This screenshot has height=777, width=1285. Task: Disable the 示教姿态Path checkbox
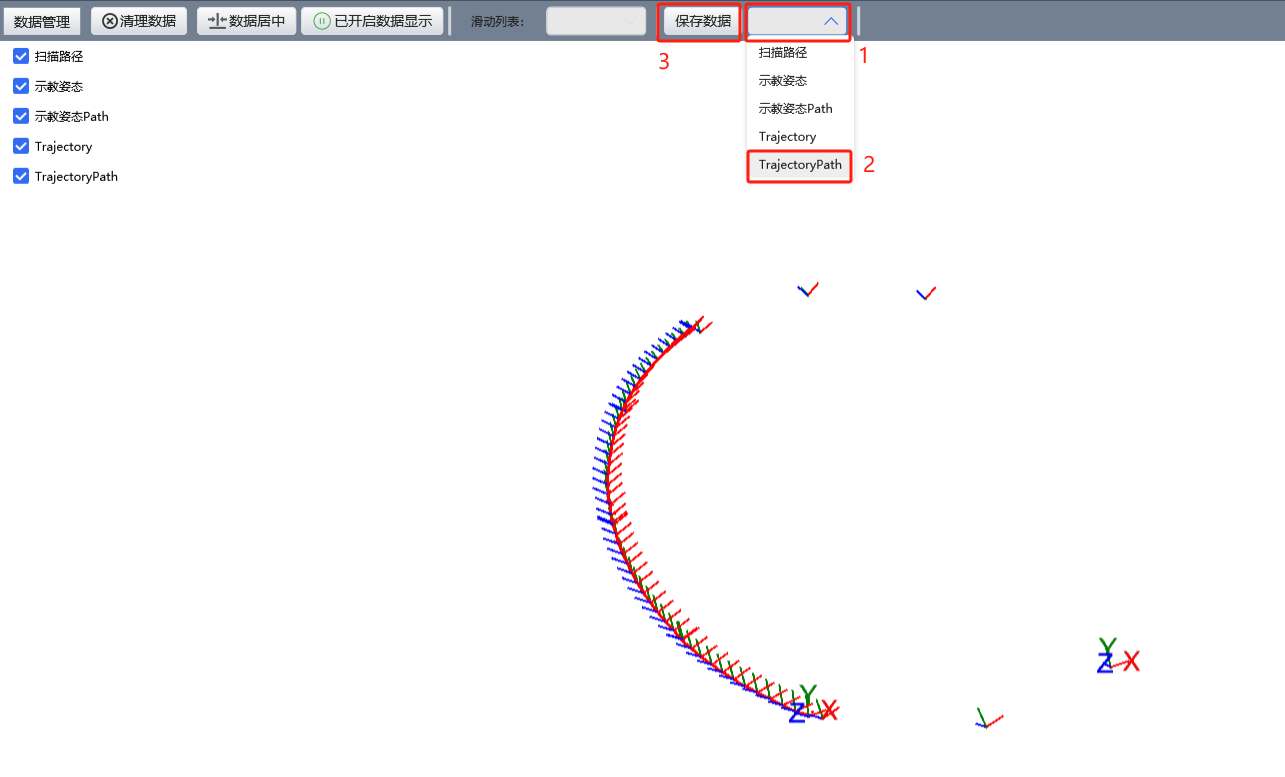21,116
